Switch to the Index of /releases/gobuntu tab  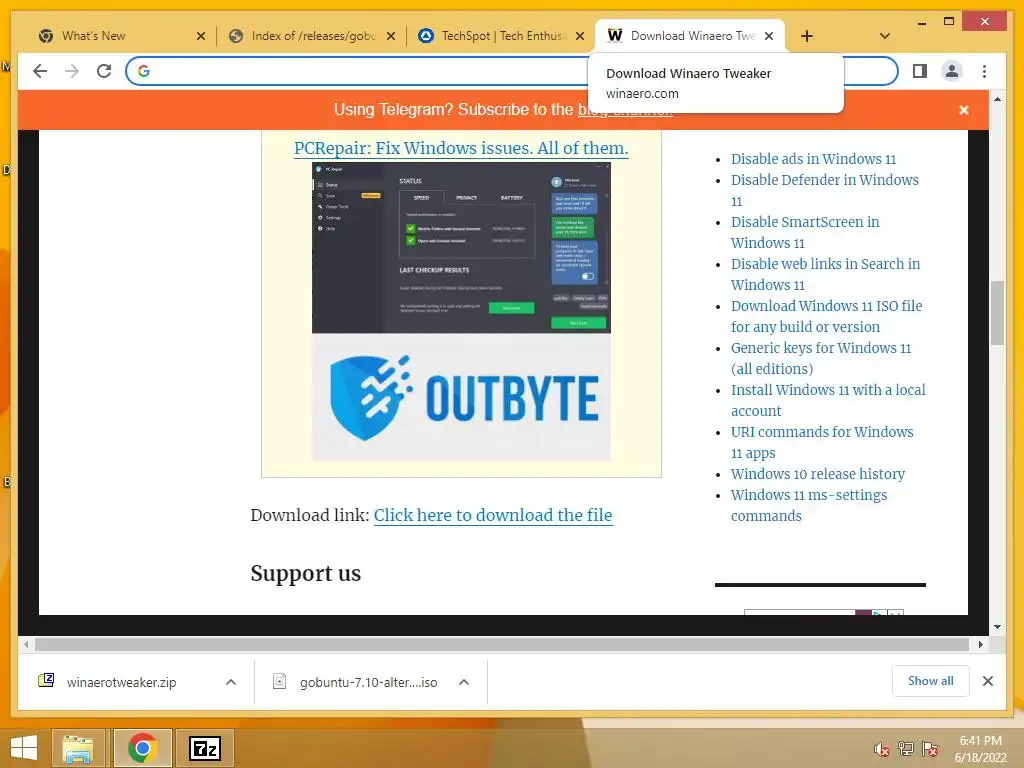tap(312, 36)
